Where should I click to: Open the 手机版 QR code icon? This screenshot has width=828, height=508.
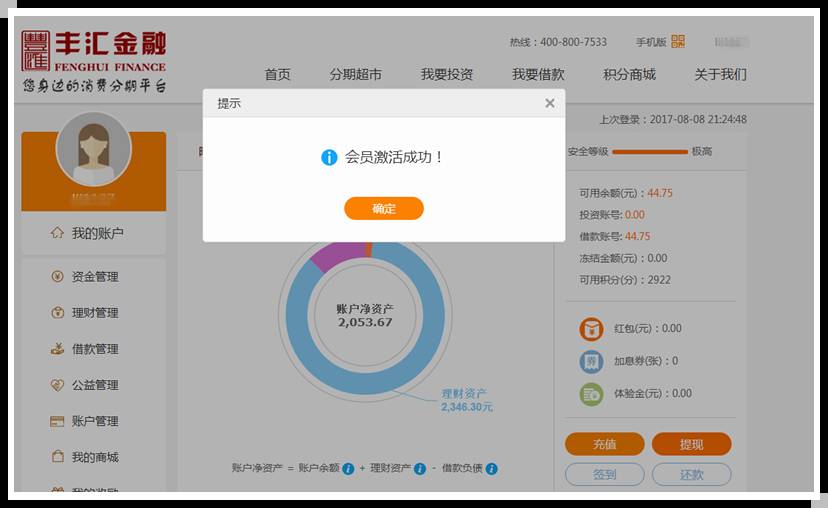678,42
